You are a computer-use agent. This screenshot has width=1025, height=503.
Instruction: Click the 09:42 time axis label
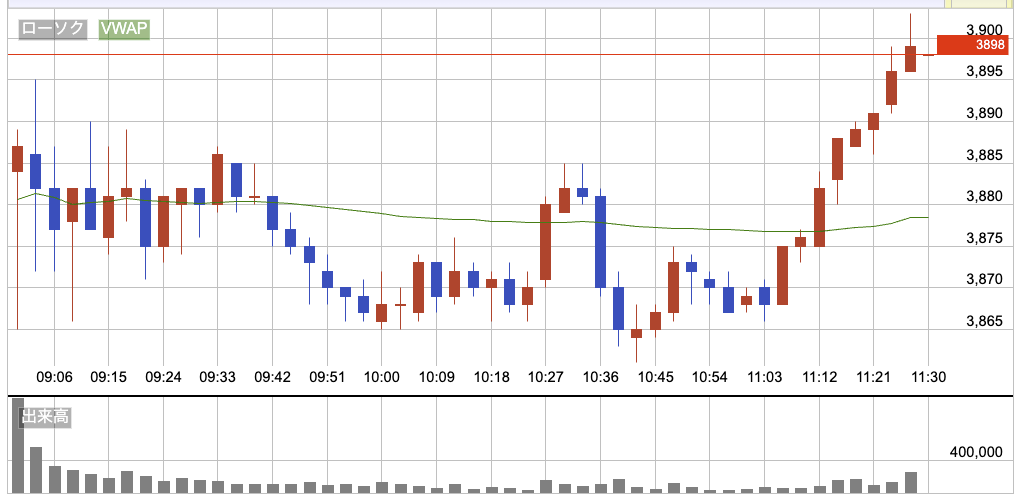point(272,377)
